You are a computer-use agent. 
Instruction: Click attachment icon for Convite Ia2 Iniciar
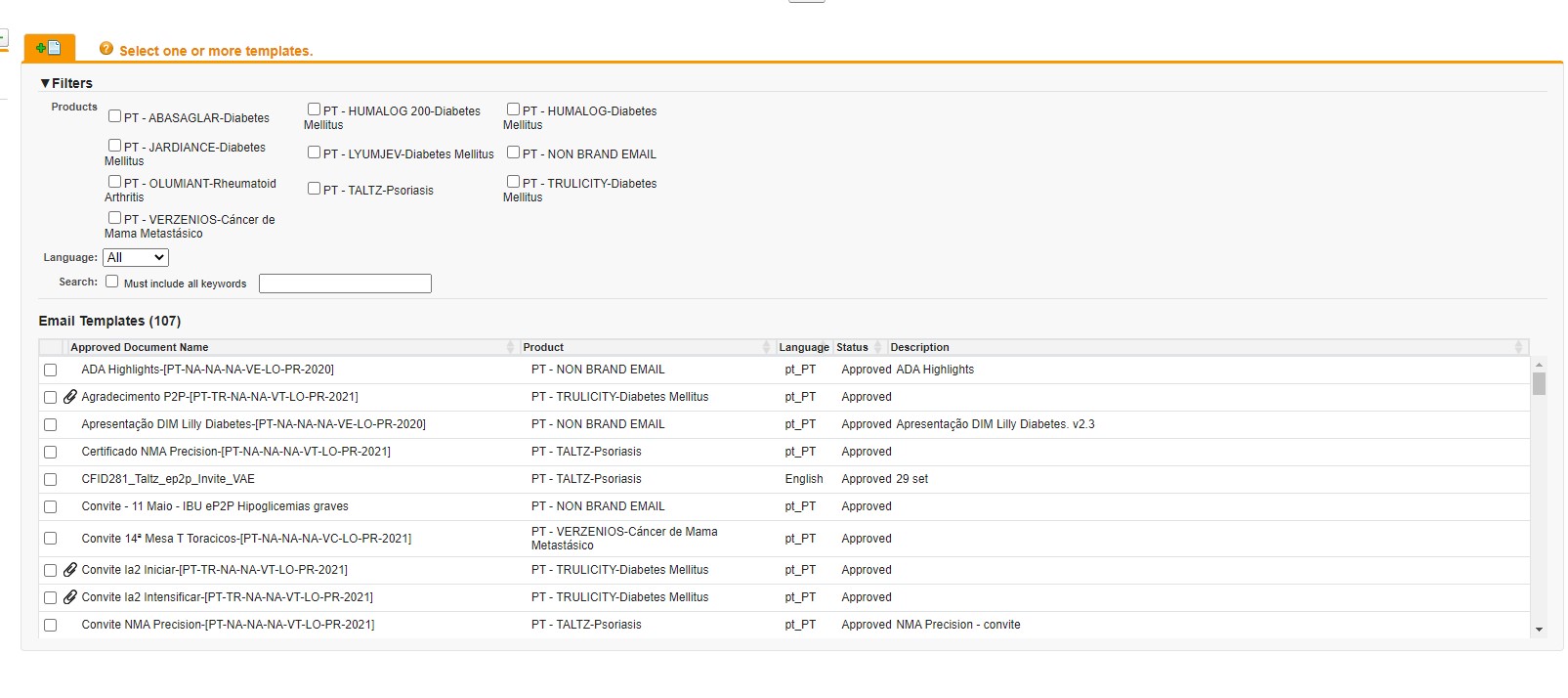(x=70, y=570)
